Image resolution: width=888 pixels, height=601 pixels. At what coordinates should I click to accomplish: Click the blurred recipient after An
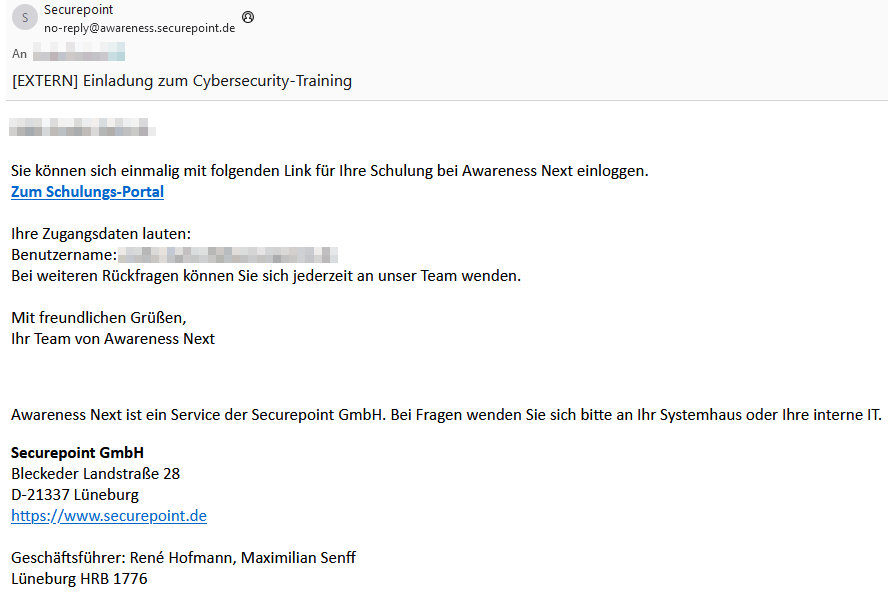[x=79, y=54]
